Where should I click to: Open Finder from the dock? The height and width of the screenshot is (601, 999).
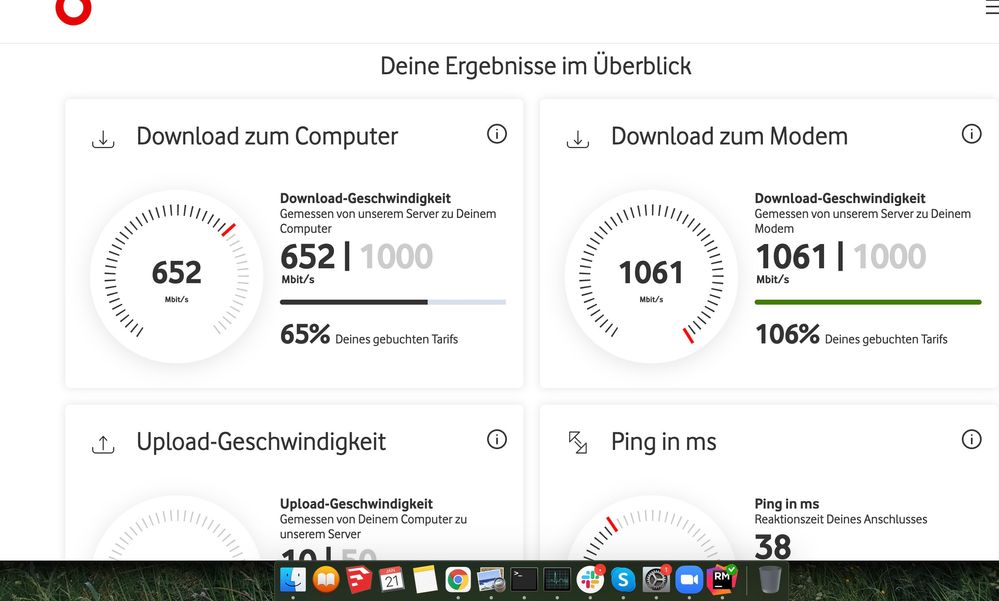[293, 579]
